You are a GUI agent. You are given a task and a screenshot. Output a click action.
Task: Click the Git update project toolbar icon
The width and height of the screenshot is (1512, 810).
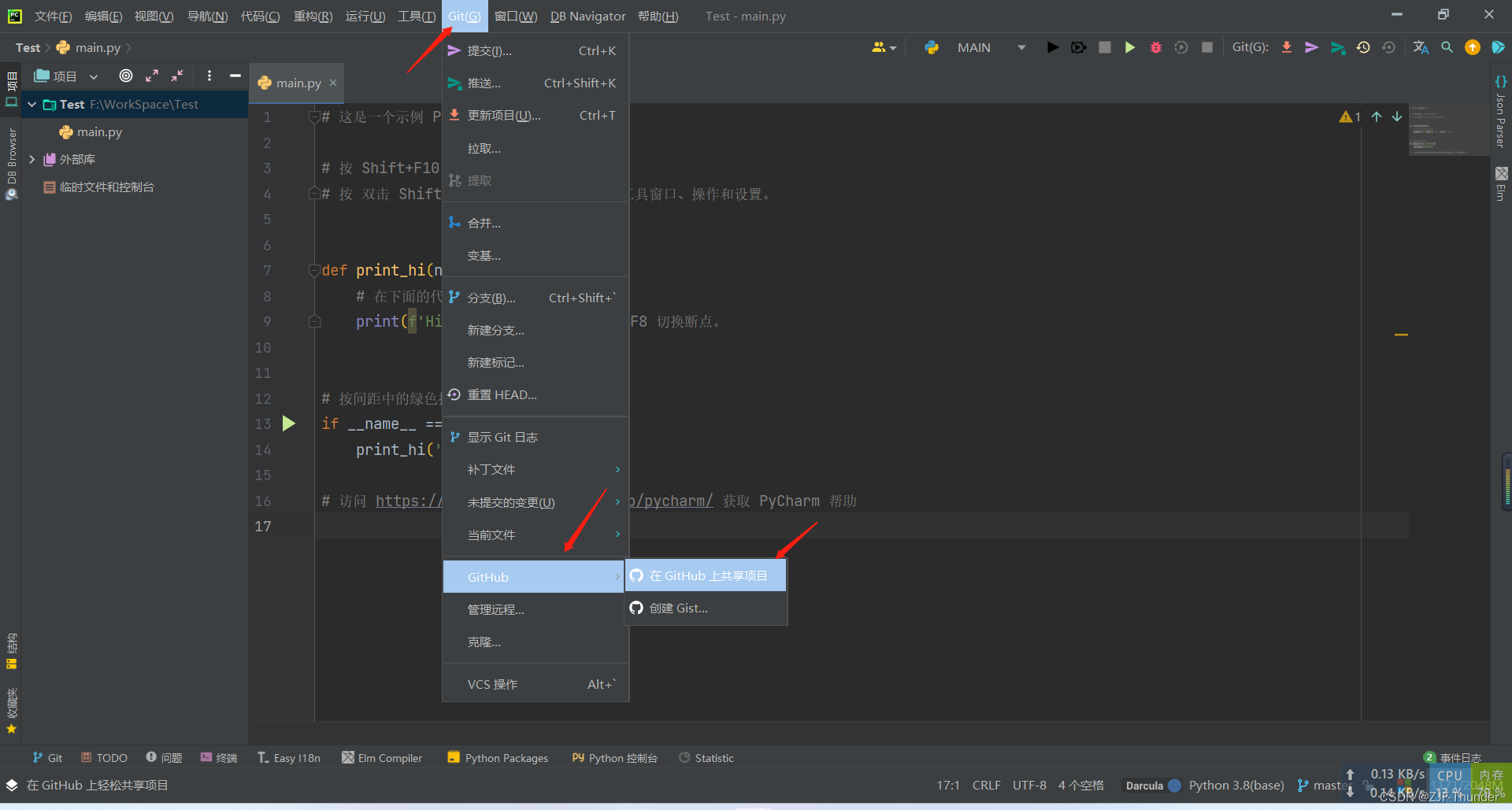pyautogui.click(x=1286, y=47)
